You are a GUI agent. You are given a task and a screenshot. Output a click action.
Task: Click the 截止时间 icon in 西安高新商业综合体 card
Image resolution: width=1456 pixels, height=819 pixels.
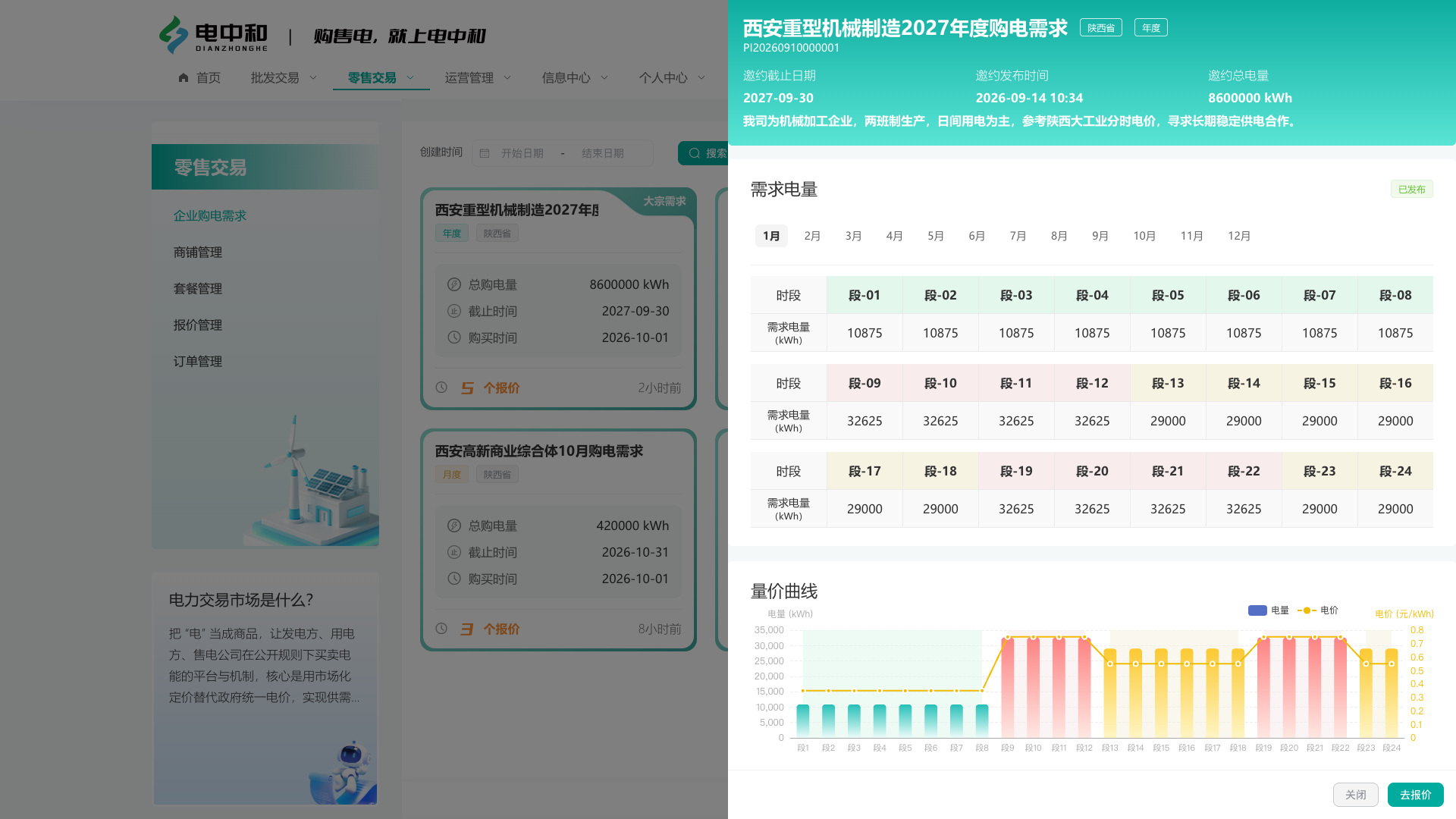[454, 552]
